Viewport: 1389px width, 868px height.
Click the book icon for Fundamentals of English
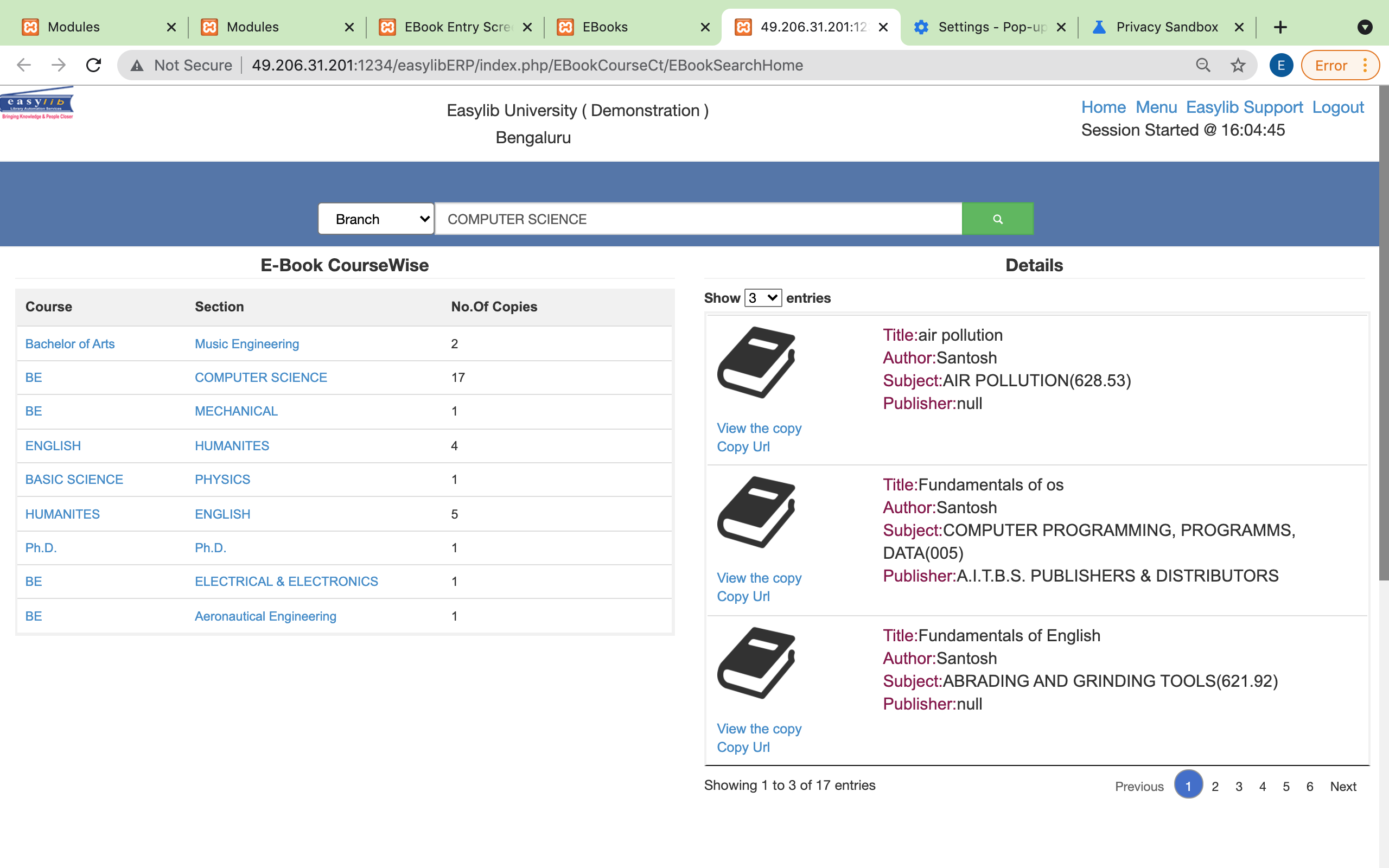(756, 663)
